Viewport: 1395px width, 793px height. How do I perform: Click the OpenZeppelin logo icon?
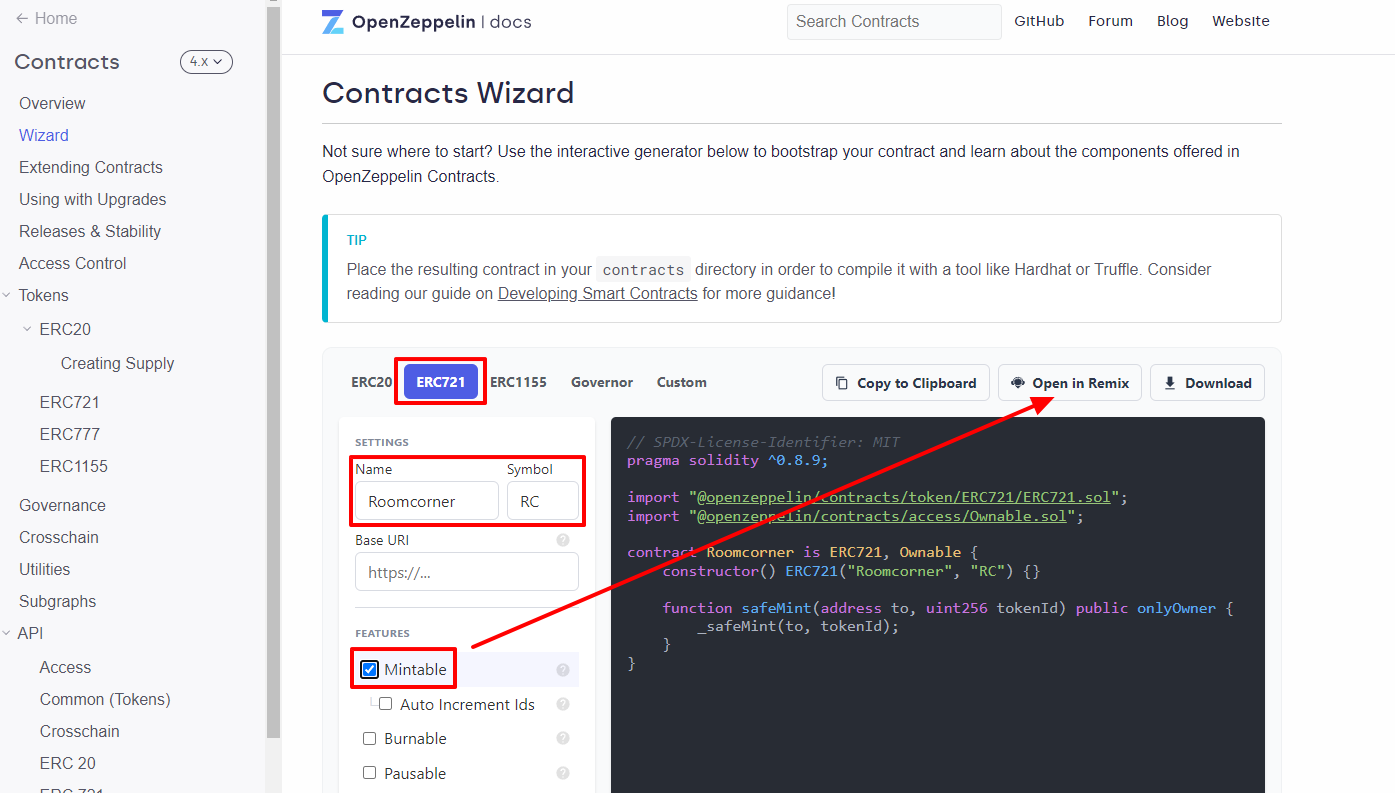[333, 22]
